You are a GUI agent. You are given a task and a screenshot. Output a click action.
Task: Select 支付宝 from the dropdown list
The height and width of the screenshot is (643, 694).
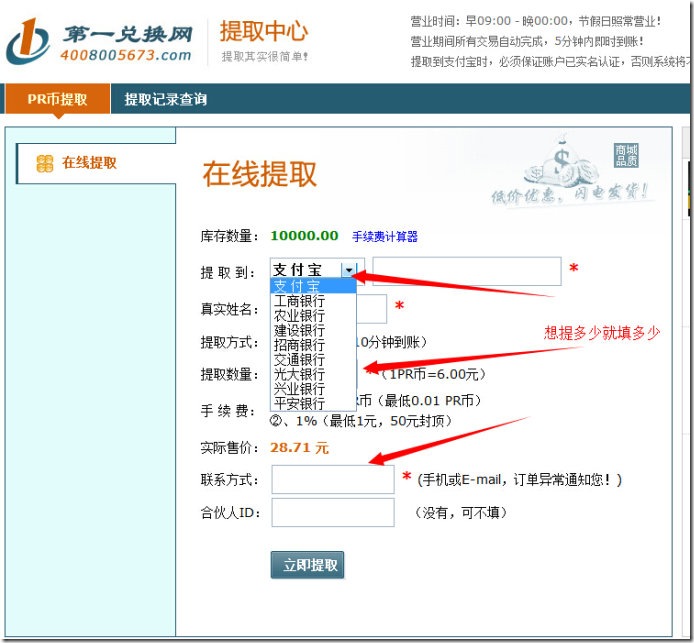[298, 286]
